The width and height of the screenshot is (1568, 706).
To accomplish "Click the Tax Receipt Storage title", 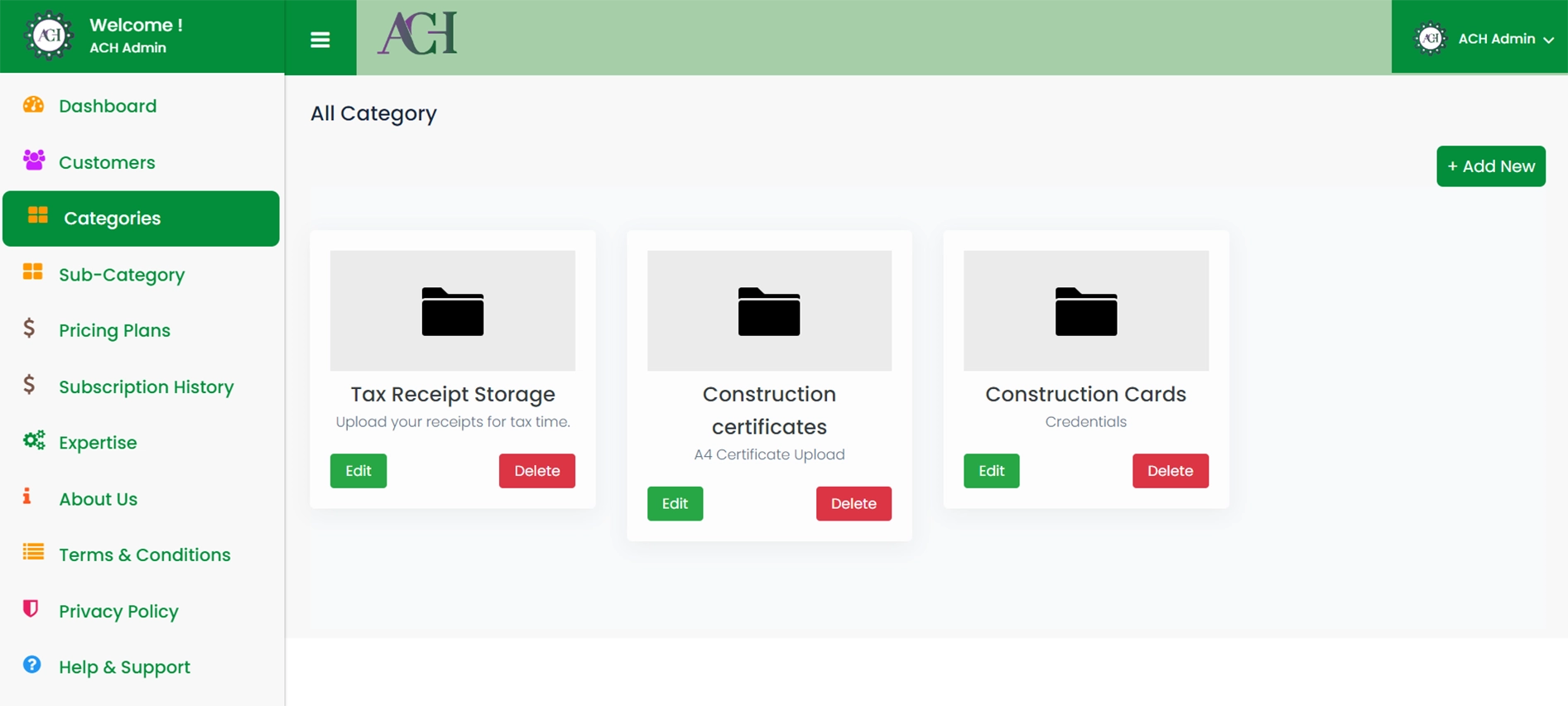I will pos(453,395).
